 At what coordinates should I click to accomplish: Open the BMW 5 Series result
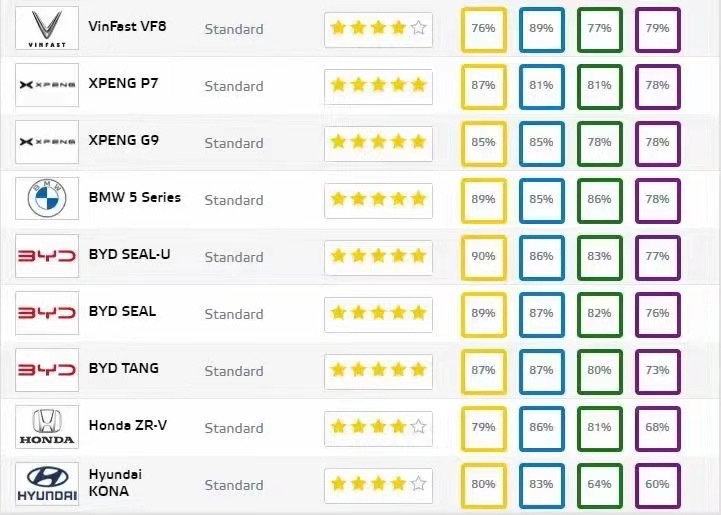tap(135, 197)
